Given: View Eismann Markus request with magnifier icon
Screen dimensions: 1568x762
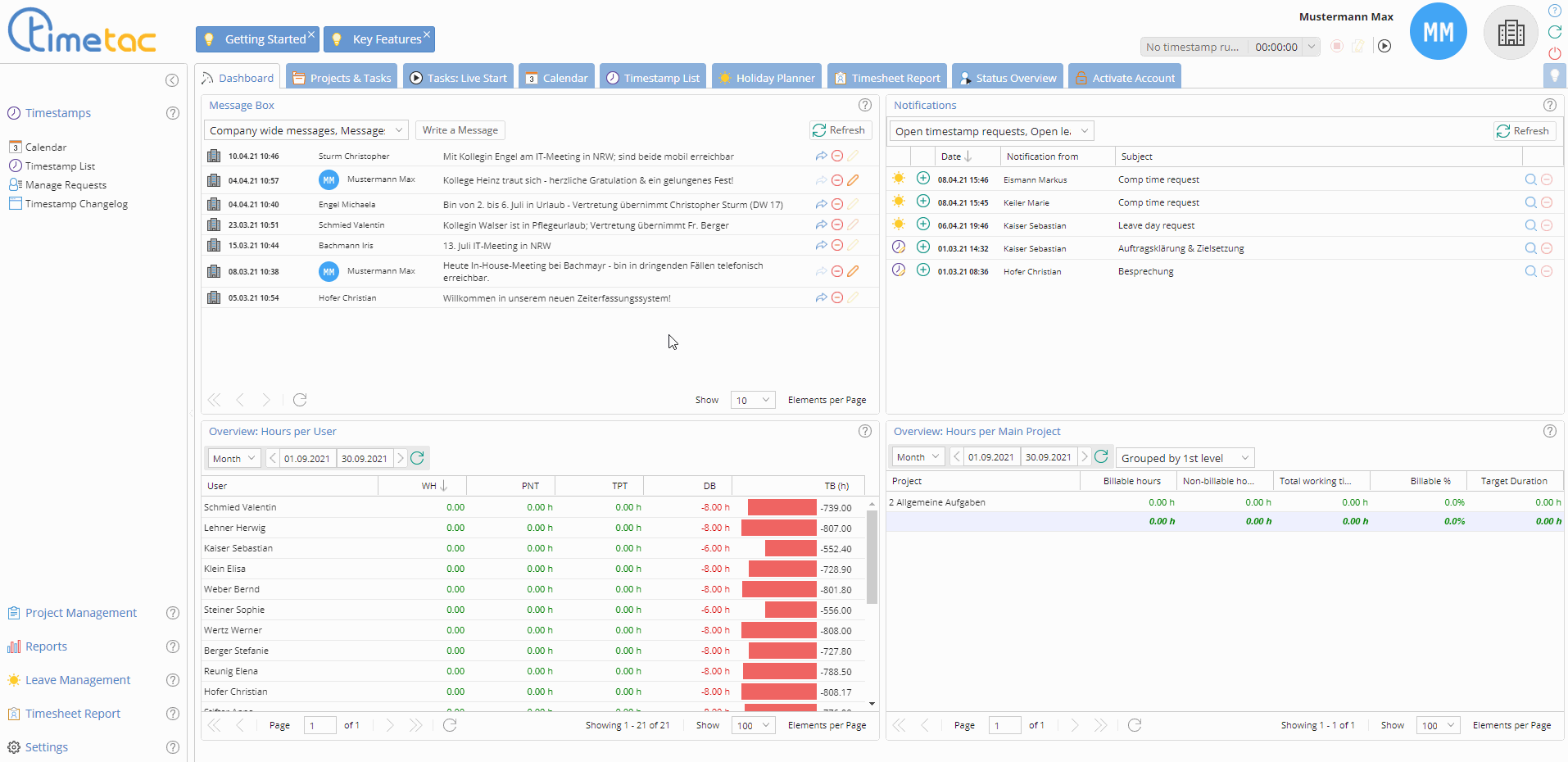Looking at the screenshot, I should 1530,179.
